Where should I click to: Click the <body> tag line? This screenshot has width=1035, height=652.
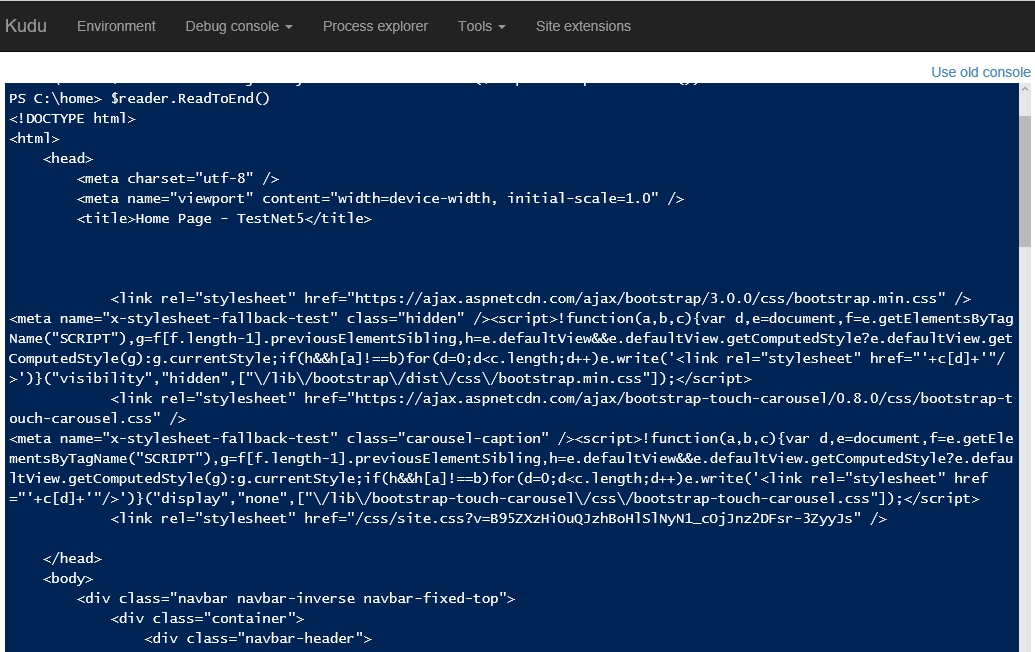click(x=68, y=579)
